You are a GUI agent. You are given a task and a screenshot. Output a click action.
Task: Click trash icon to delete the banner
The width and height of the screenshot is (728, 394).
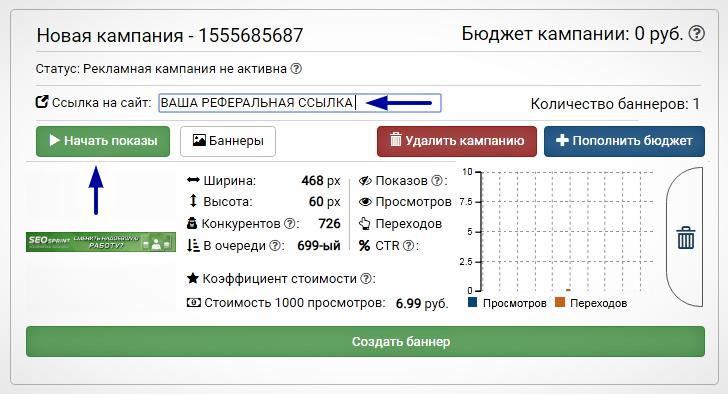(686, 238)
